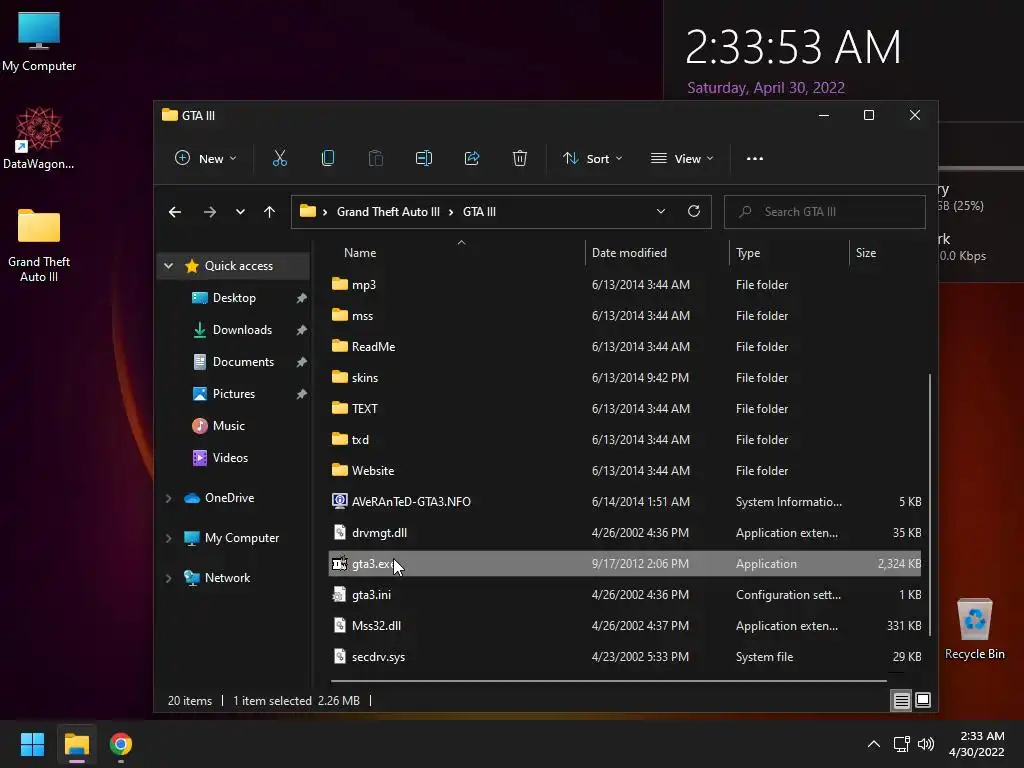Sort by Size column header
The image size is (1024, 768).
click(x=866, y=253)
